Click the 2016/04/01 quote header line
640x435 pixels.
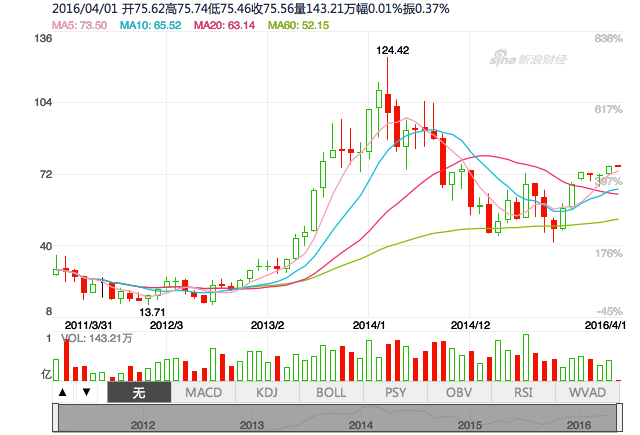[x=251, y=9]
